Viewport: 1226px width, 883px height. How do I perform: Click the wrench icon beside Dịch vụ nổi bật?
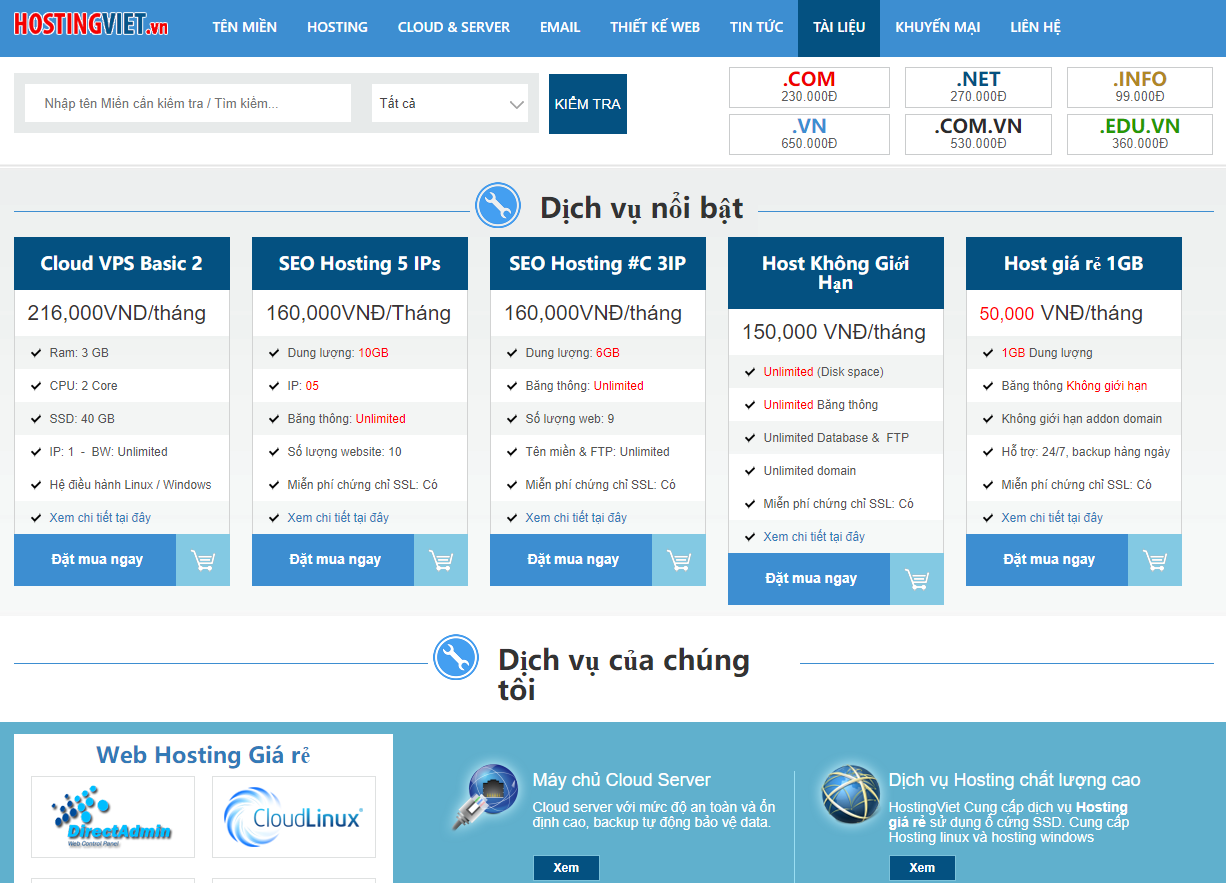coord(498,204)
